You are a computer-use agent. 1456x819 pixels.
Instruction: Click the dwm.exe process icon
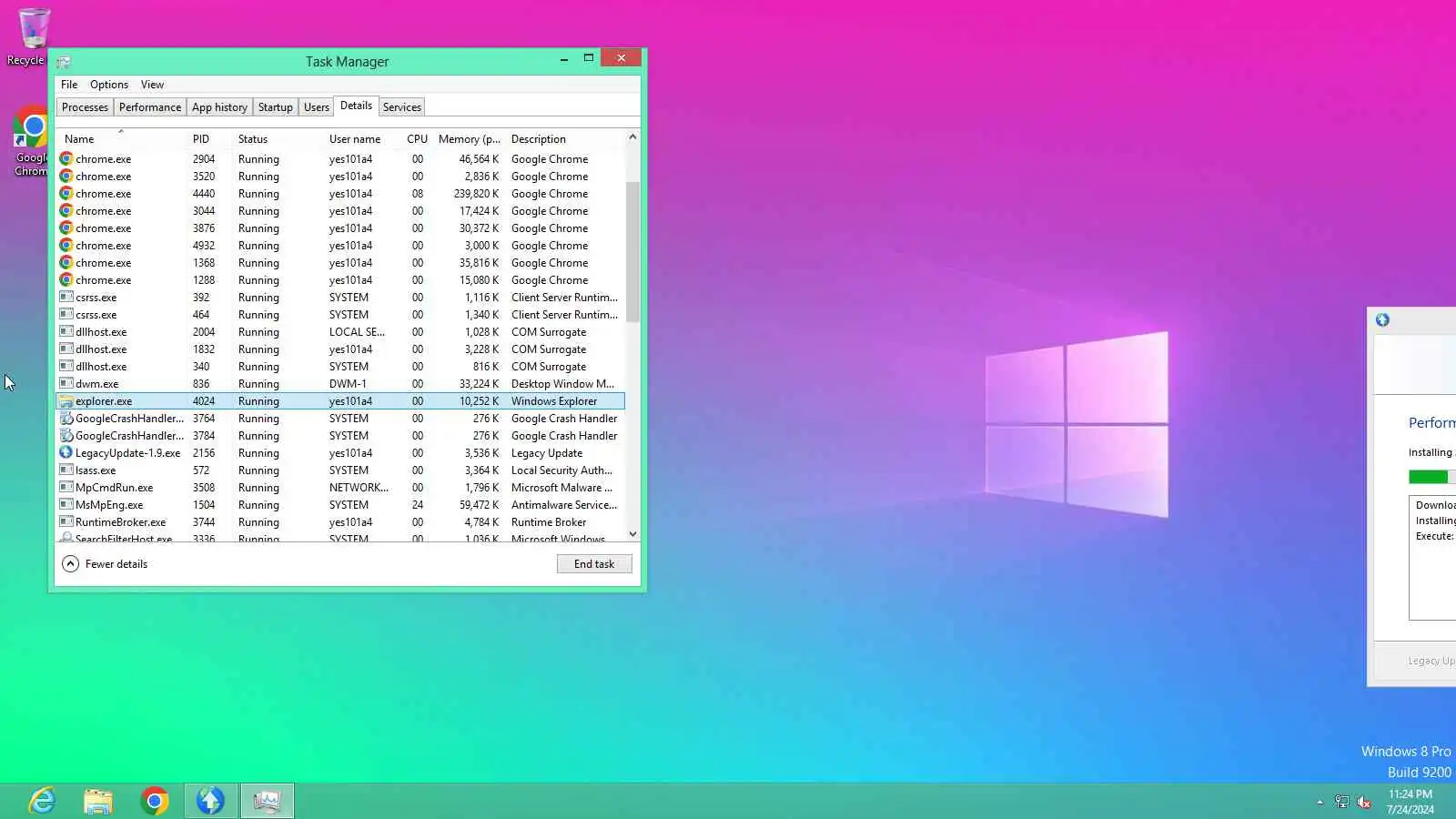[66, 384]
